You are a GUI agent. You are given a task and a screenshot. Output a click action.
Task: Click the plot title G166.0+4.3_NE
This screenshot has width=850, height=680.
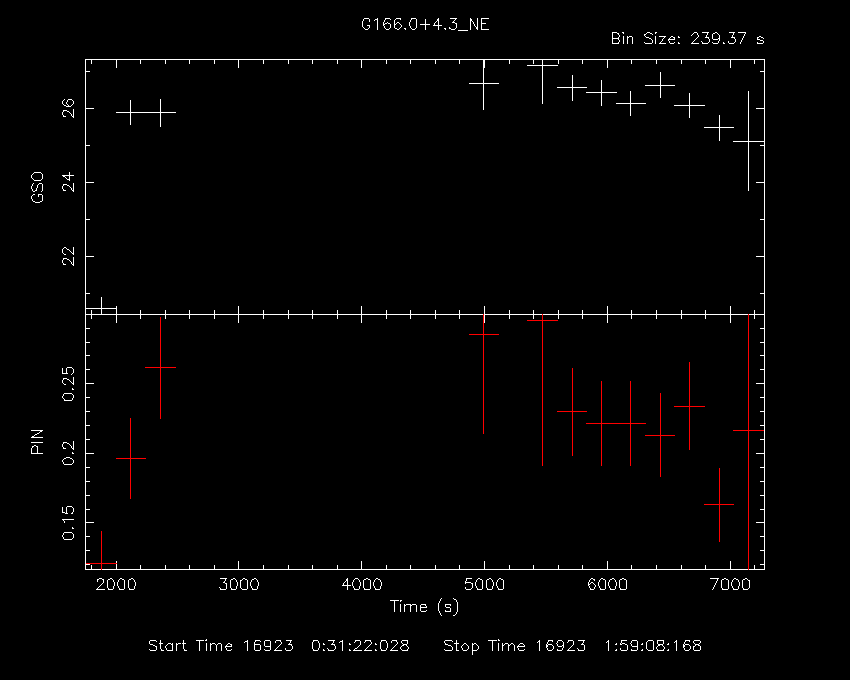[x=426, y=25]
